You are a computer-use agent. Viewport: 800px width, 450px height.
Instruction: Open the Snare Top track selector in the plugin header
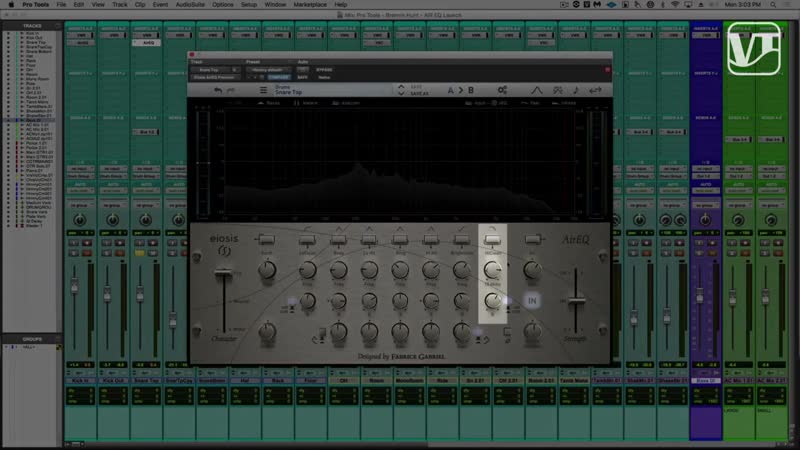tap(217, 70)
